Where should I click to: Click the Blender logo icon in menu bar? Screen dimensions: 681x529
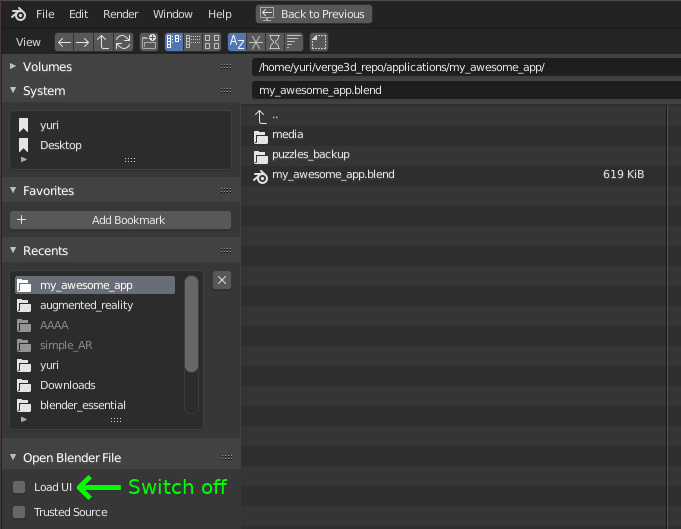click(18, 14)
